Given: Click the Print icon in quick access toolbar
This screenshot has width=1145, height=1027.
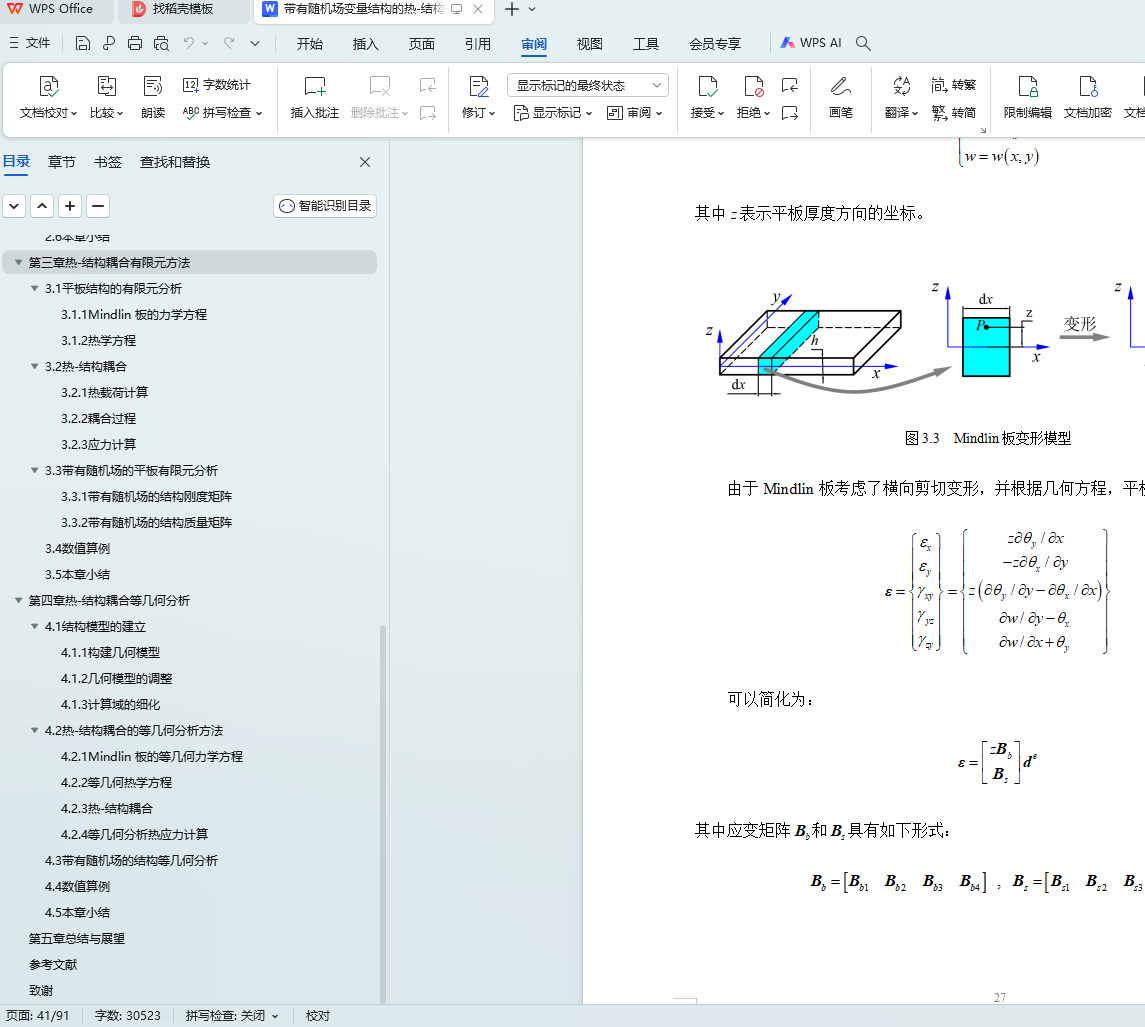Looking at the screenshot, I should pos(135,44).
